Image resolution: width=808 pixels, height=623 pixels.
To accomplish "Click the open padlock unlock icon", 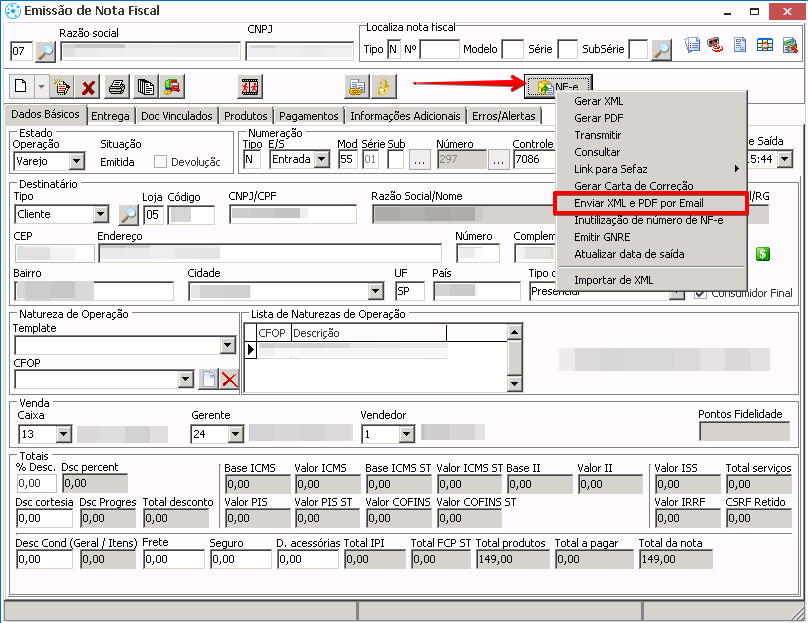I will coord(384,87).
